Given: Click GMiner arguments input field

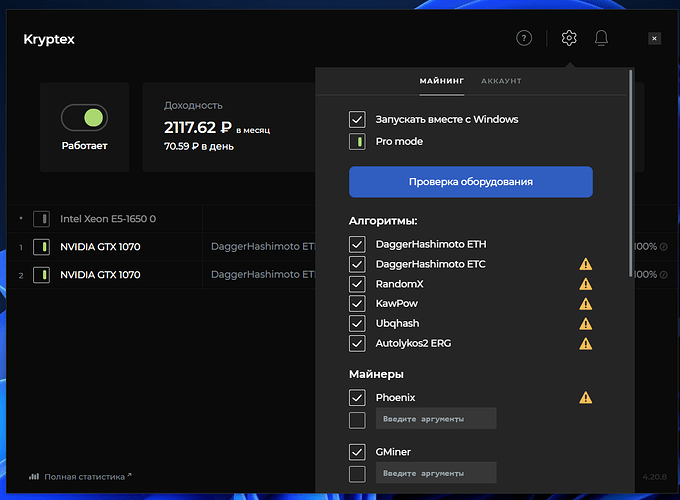Looking at the screenshot, I should (x=436, y=473).
